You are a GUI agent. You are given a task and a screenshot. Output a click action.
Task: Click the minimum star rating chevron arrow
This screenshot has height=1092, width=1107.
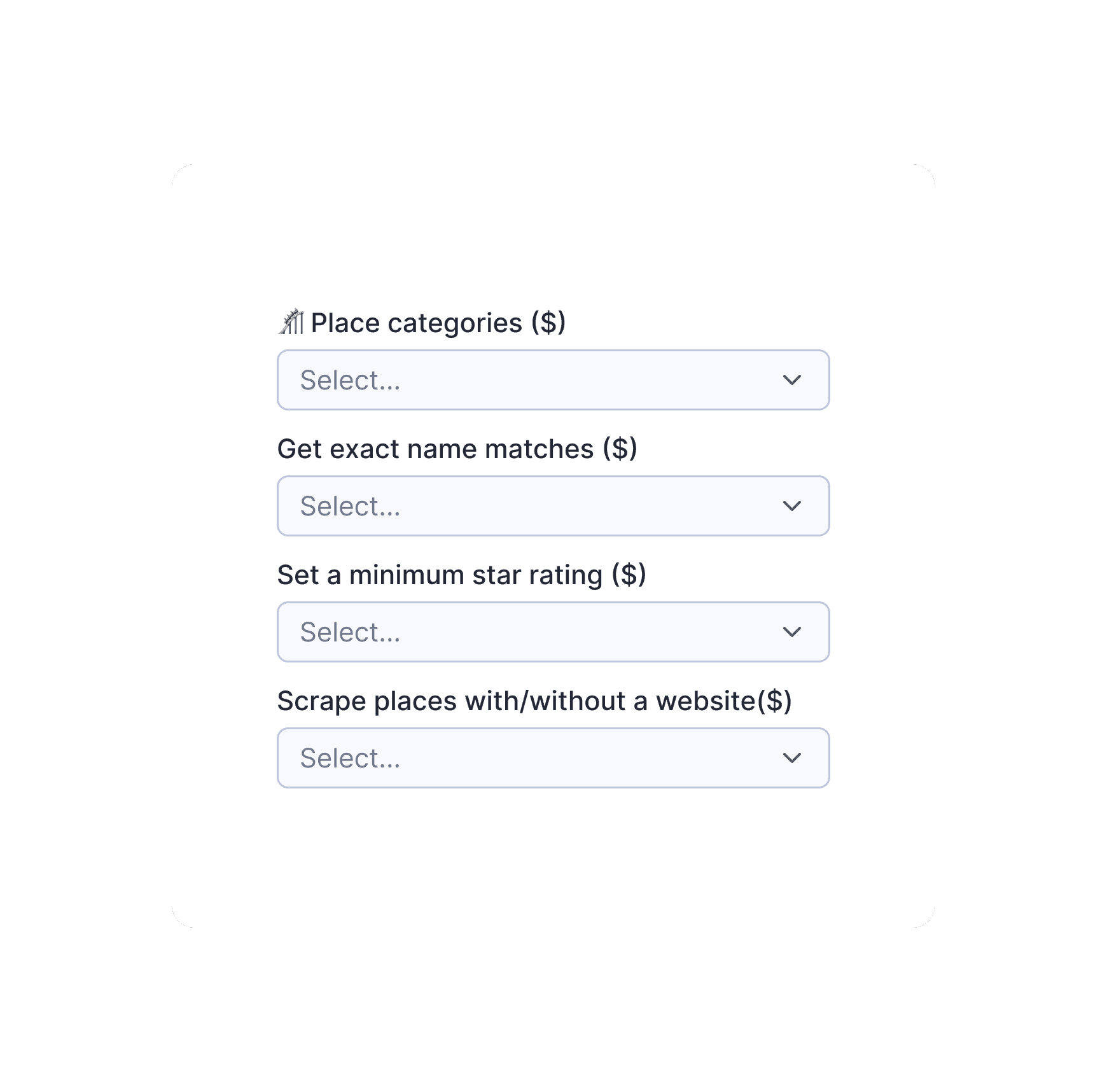pyautogui.click(x=791, y=632)
